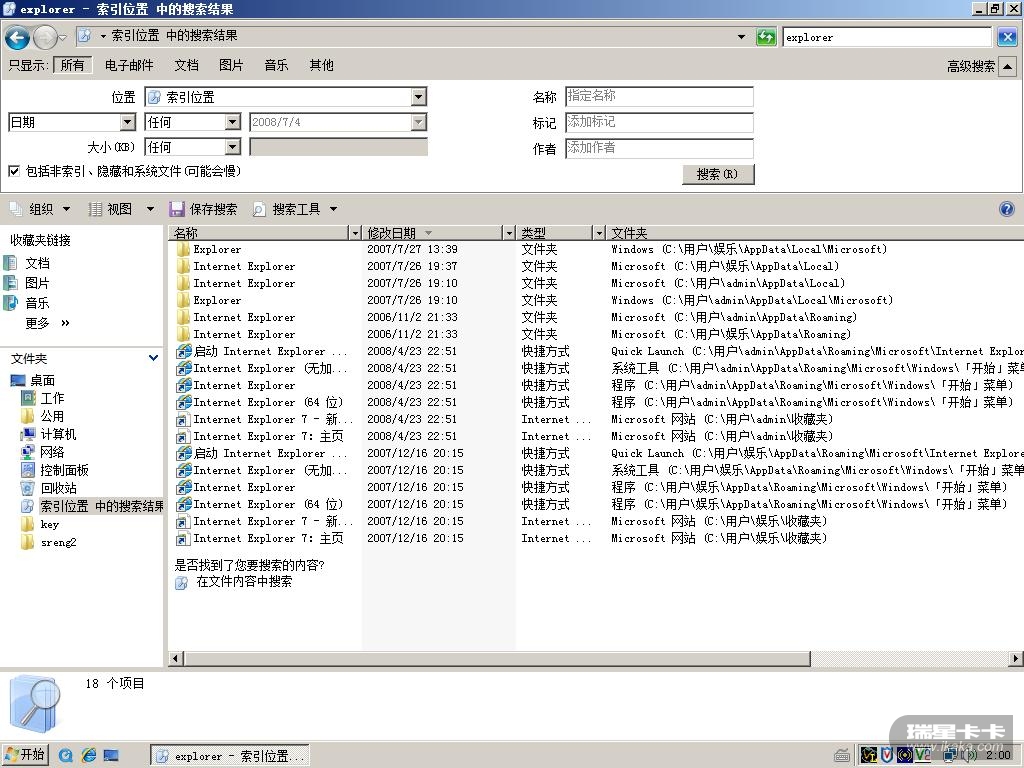Filter results to 文档

[x=186, y=65]
